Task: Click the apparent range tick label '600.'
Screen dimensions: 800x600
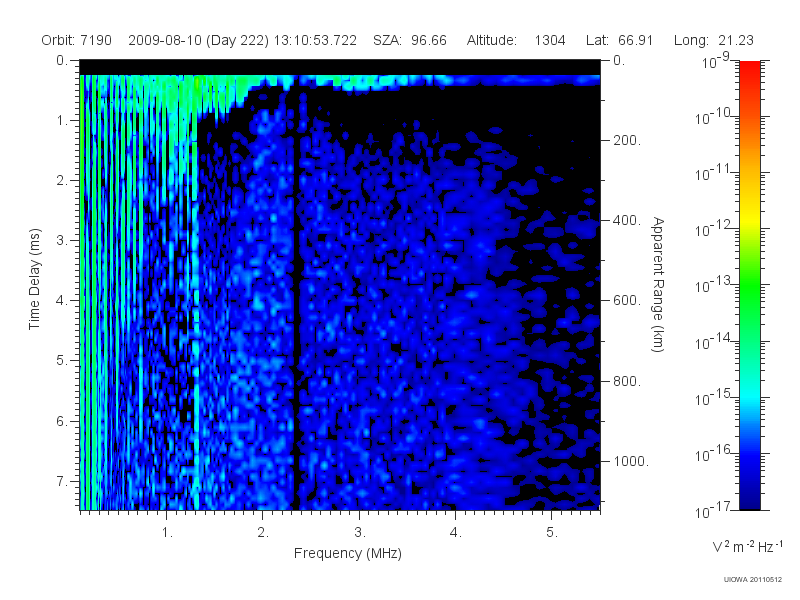Action: 627,301
